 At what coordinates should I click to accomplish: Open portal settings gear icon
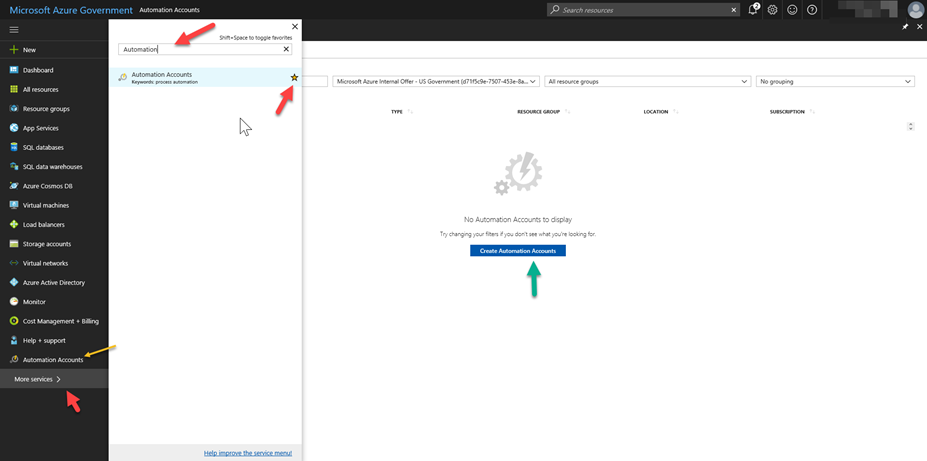pos(772,10)
